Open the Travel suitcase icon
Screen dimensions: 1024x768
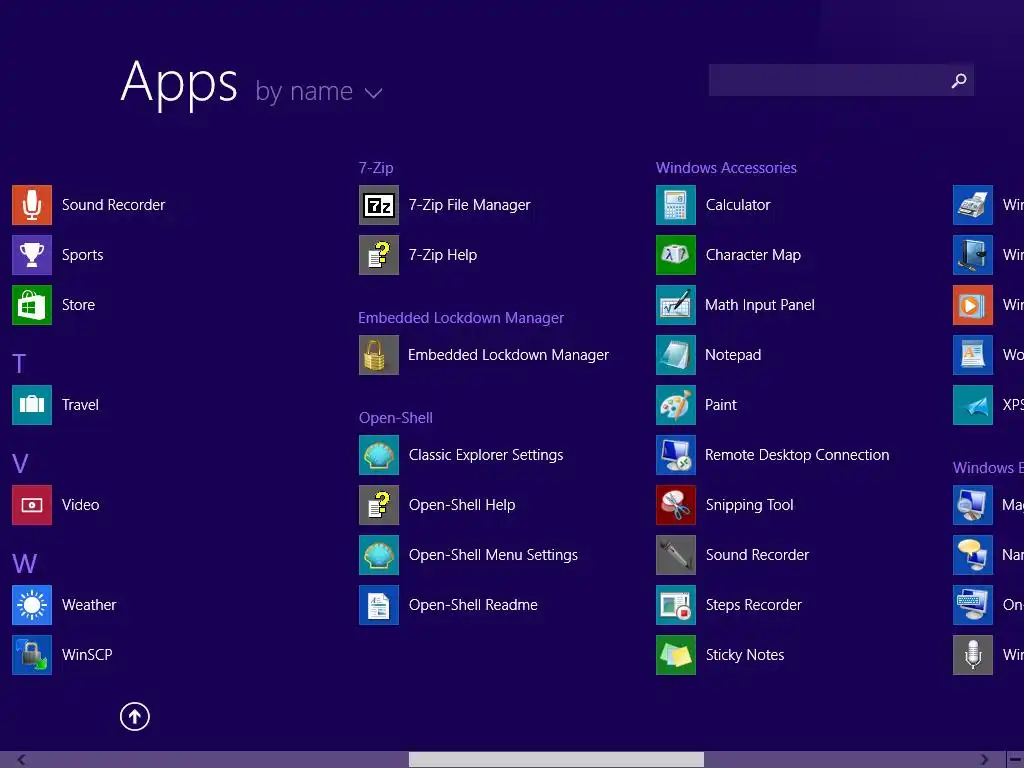point(31,405)
